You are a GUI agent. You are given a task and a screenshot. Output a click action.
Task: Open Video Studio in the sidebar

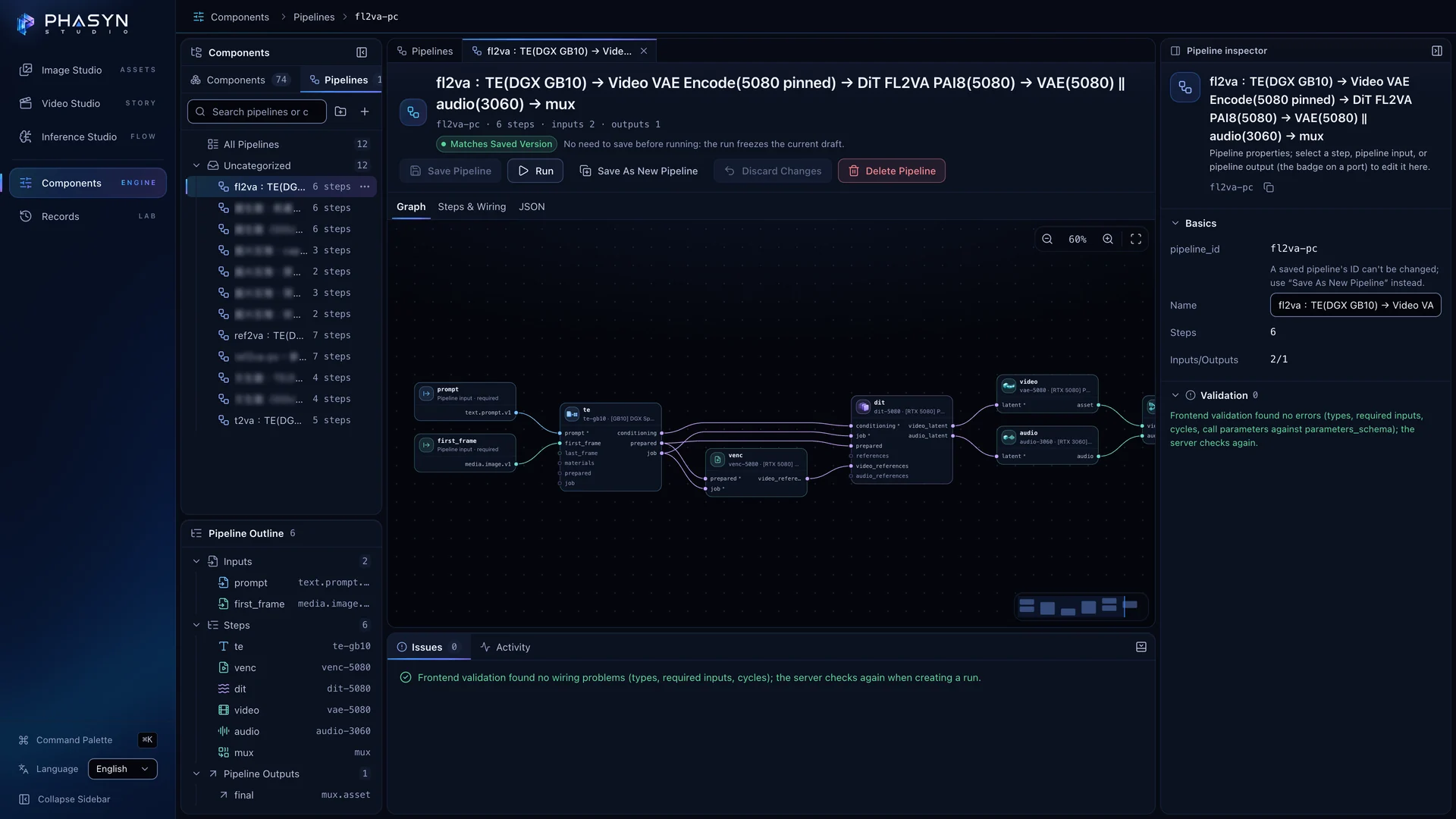tap(88, 103)
